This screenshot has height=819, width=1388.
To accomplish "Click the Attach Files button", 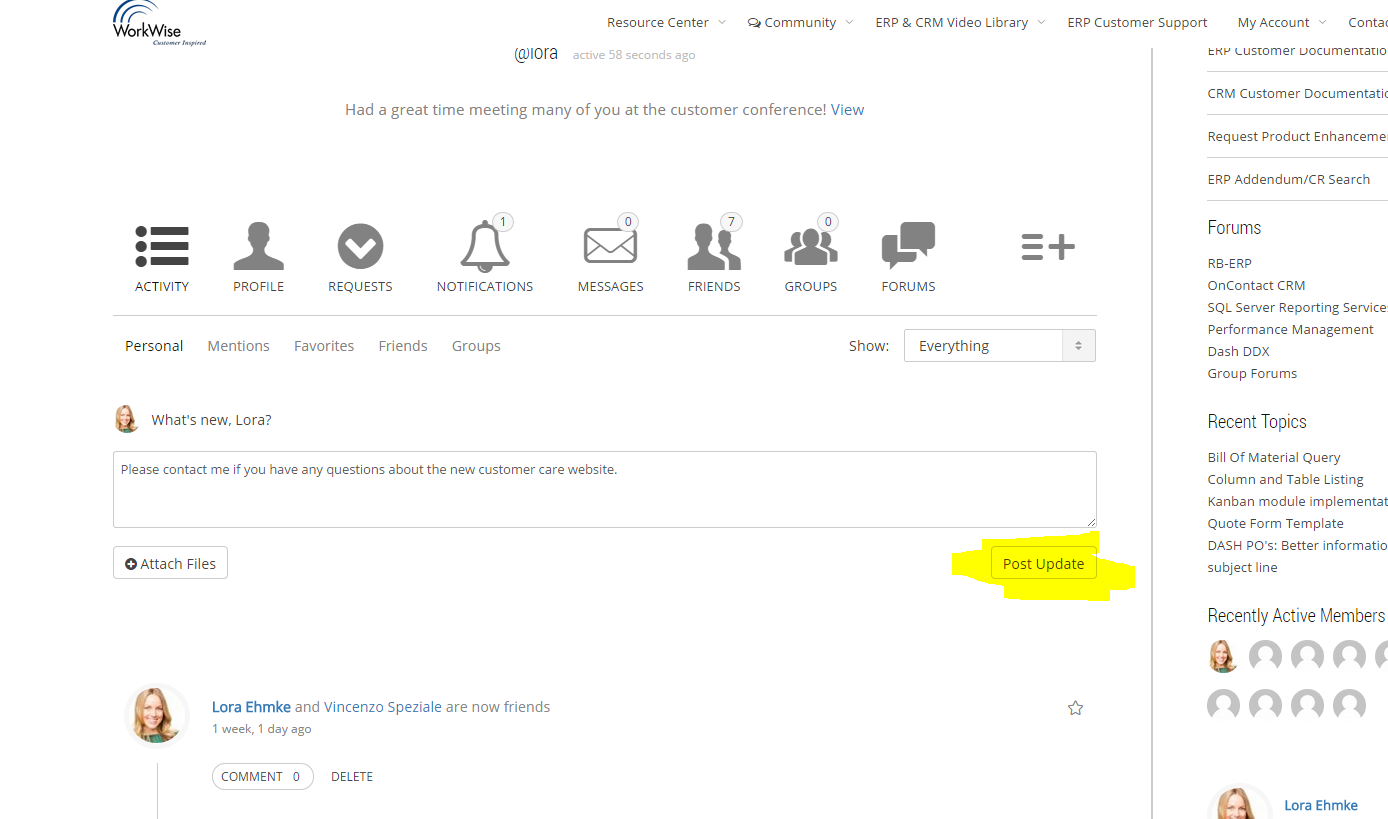I will click(170, 564).
